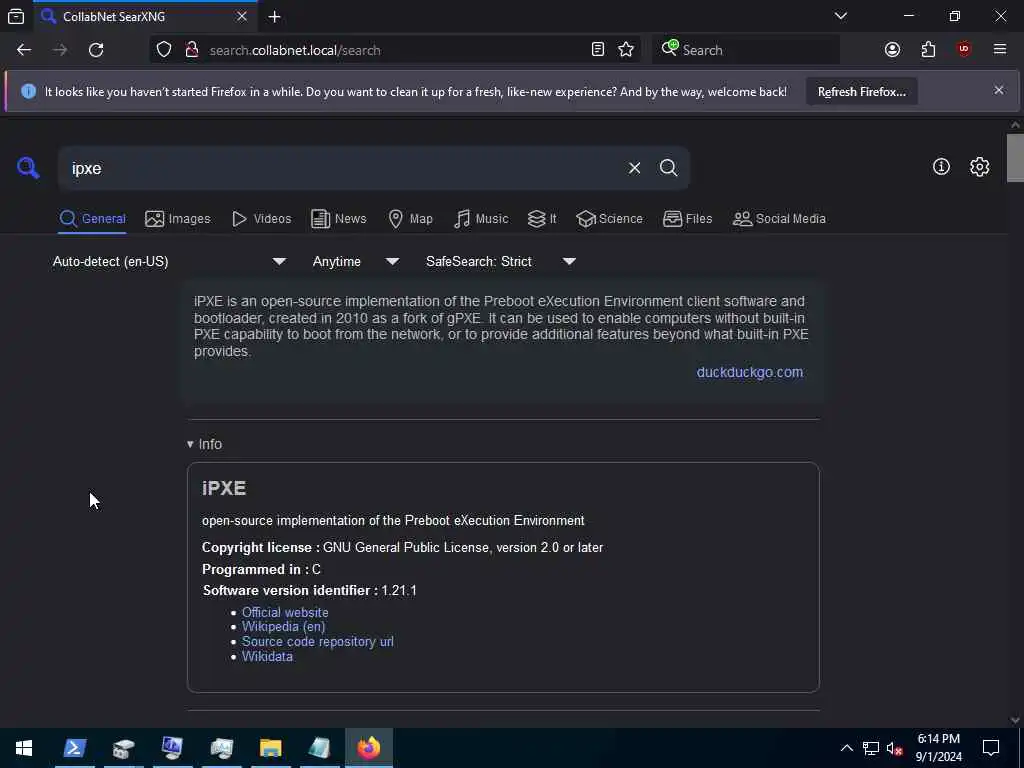Open the Windows Start menu

24,748
